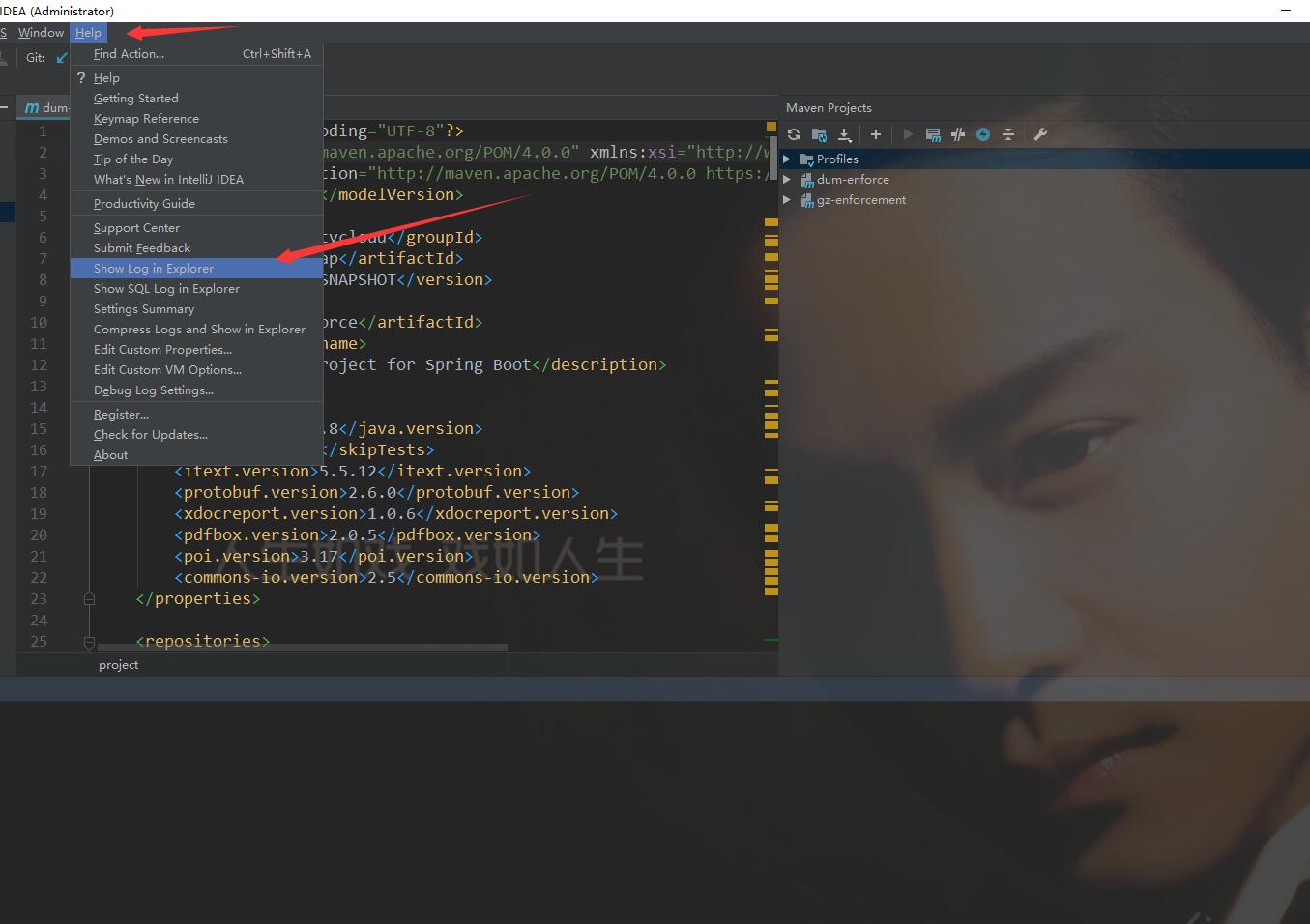Generate sources and update folders for Maven projects
This screenshot has width=1310, height=924.
[819, 134]
